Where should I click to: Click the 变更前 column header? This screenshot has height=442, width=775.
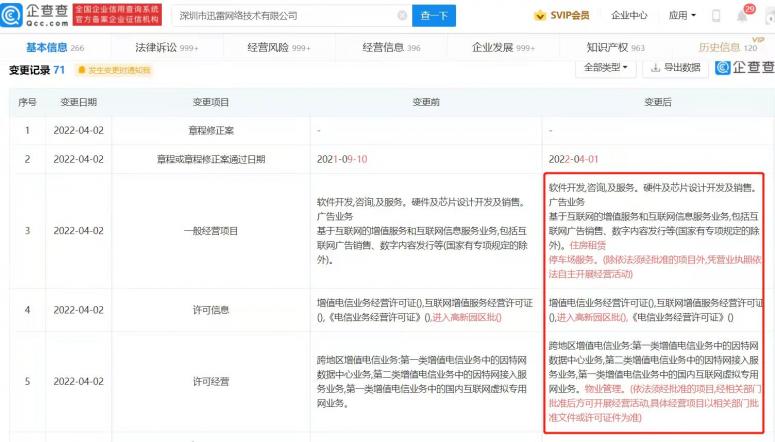point(426,102)
